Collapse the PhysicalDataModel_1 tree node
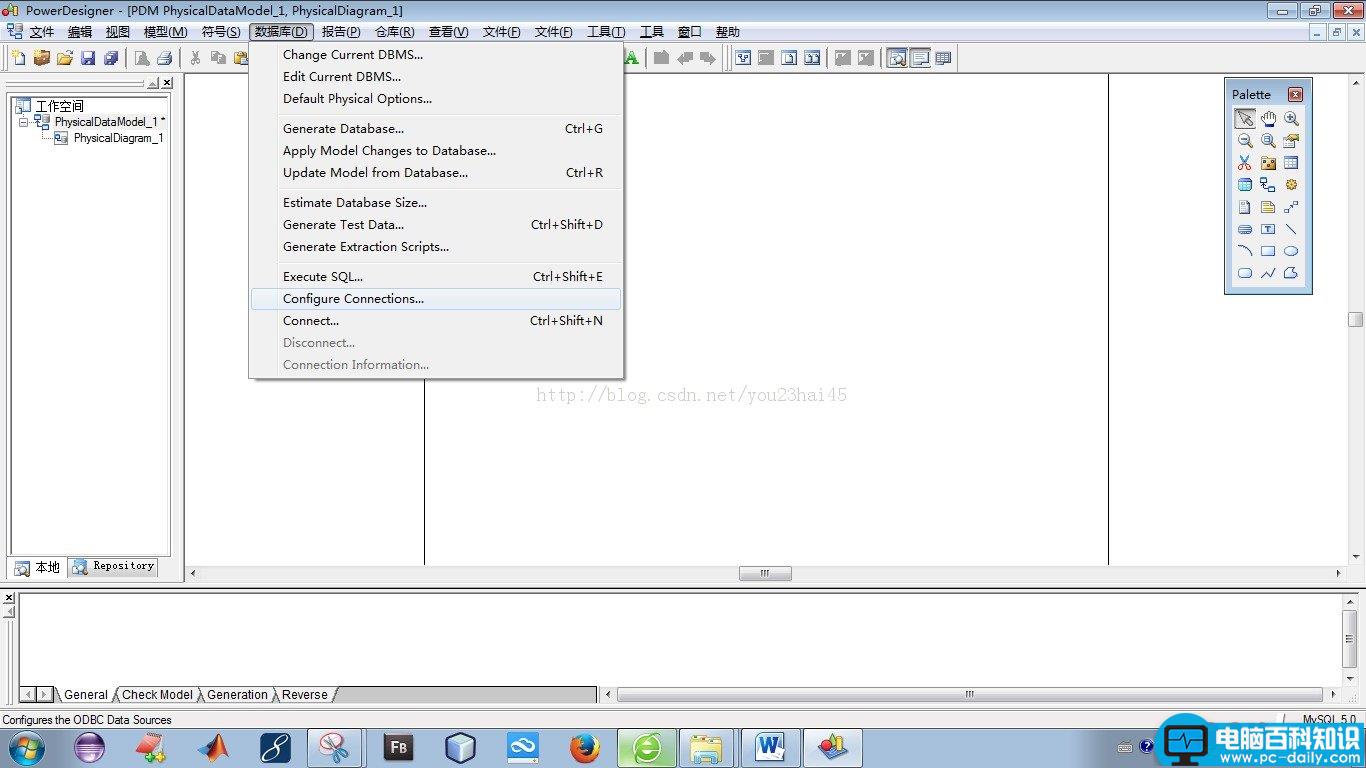The image size is (1366, 768). tap(23, 121)
